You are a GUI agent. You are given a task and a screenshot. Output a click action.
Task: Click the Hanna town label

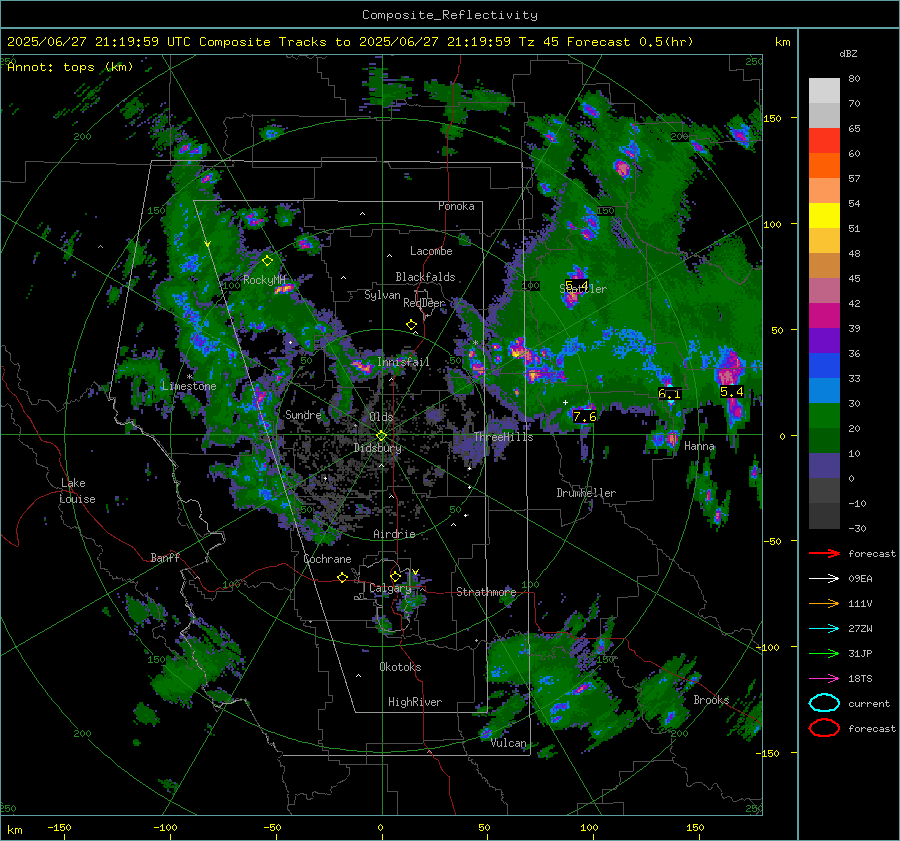click(699, 445)
